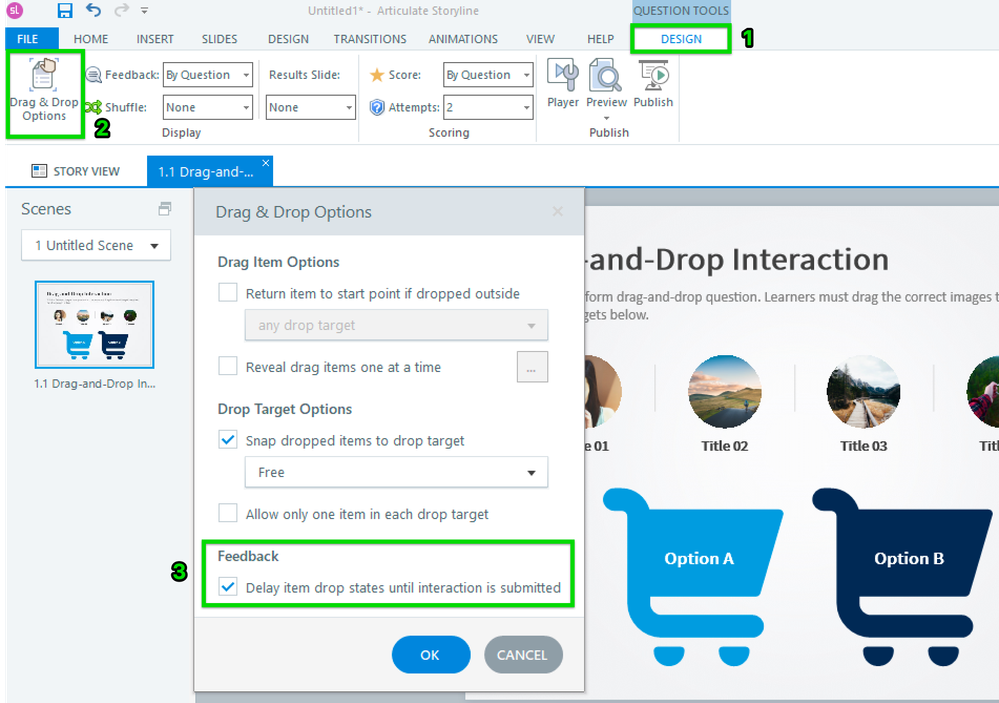This screenshot has width=999, height=703.
Task: Click the 1.1 Drag-and-Drop In... slide label
Action: [x=94, y=384]
